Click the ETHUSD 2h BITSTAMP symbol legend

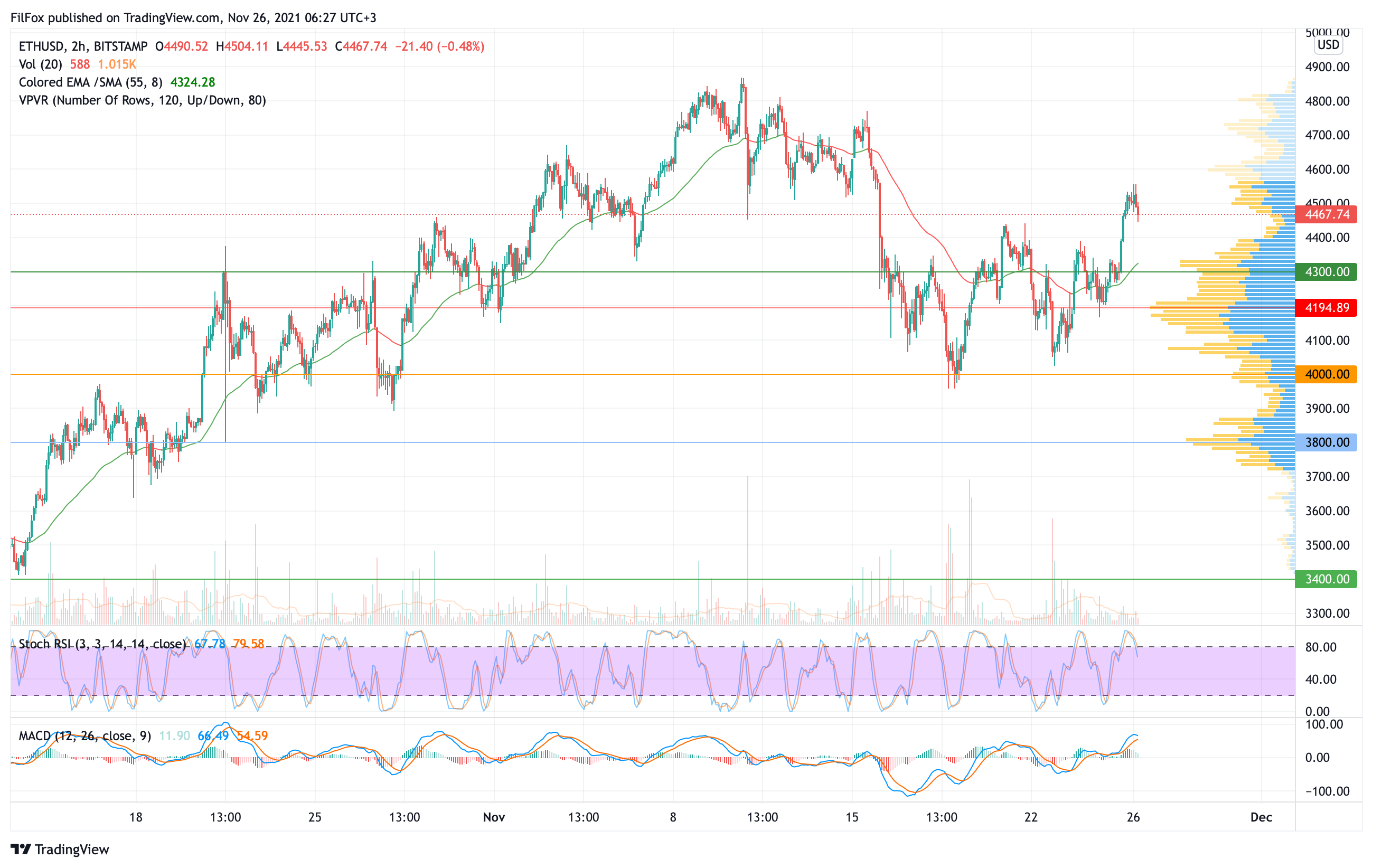point(83,46)
